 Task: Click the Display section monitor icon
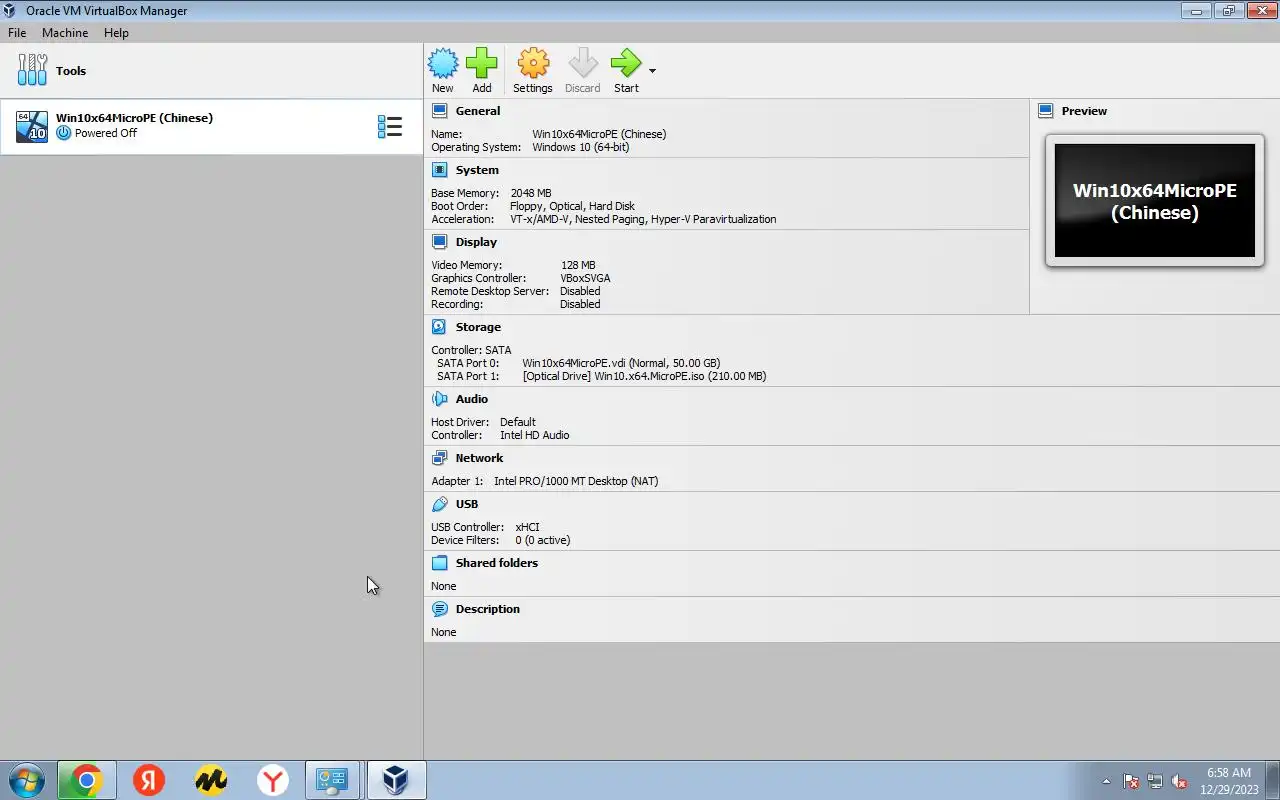[439, 242]
